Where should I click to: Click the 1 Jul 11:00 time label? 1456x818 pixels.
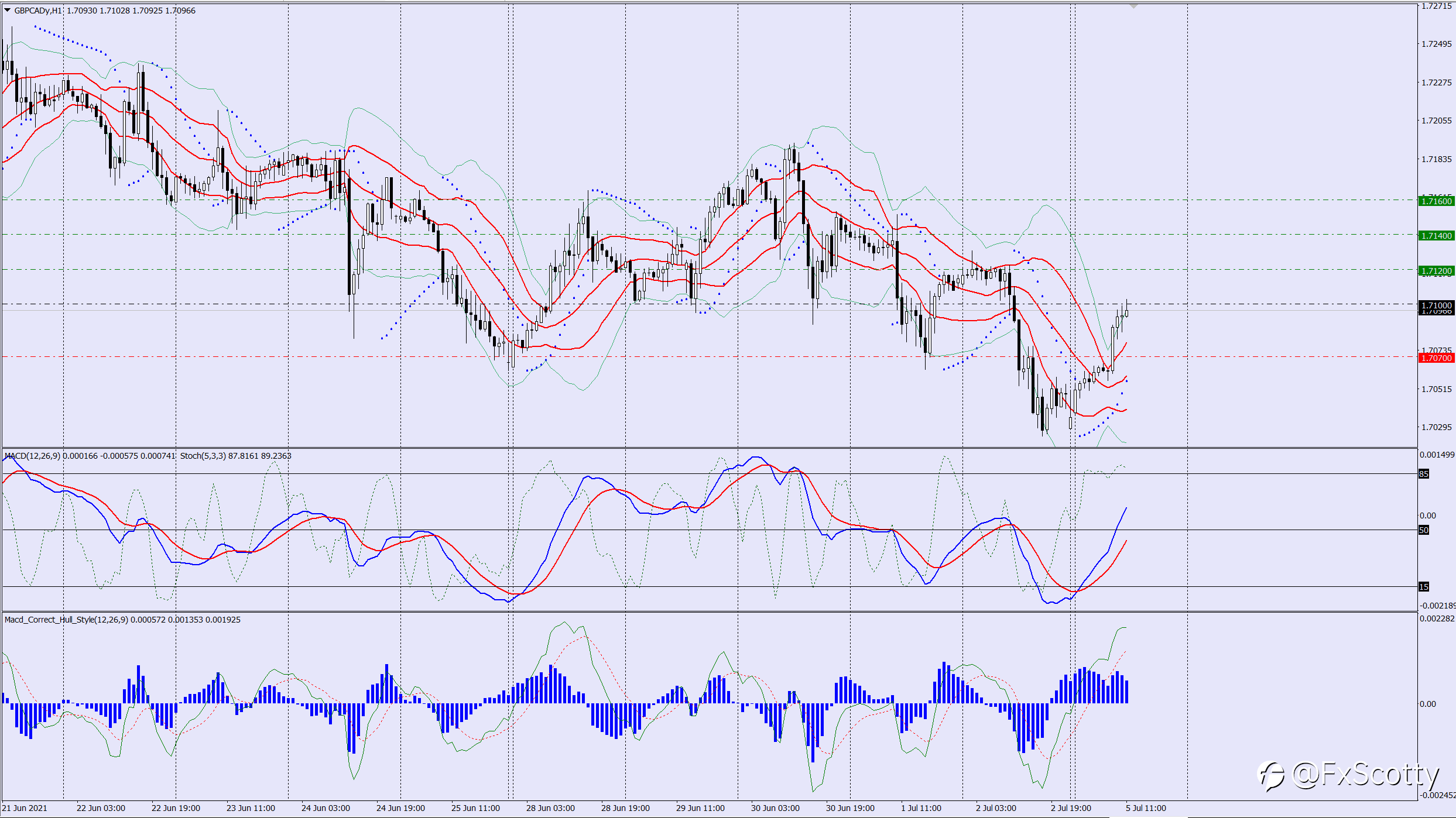click(x=921, y=808)
